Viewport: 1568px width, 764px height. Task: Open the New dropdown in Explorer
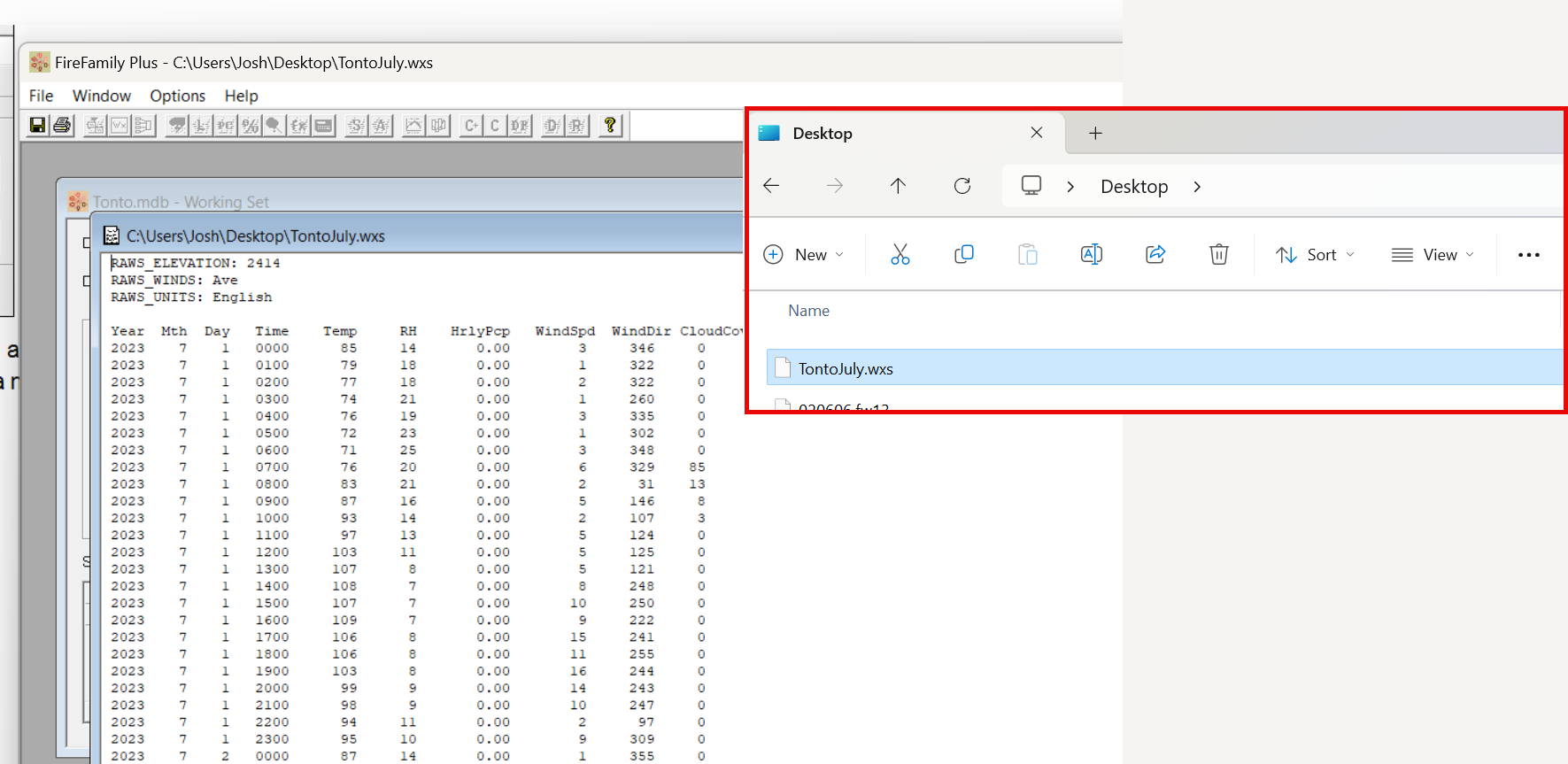[x=804, y=255]
